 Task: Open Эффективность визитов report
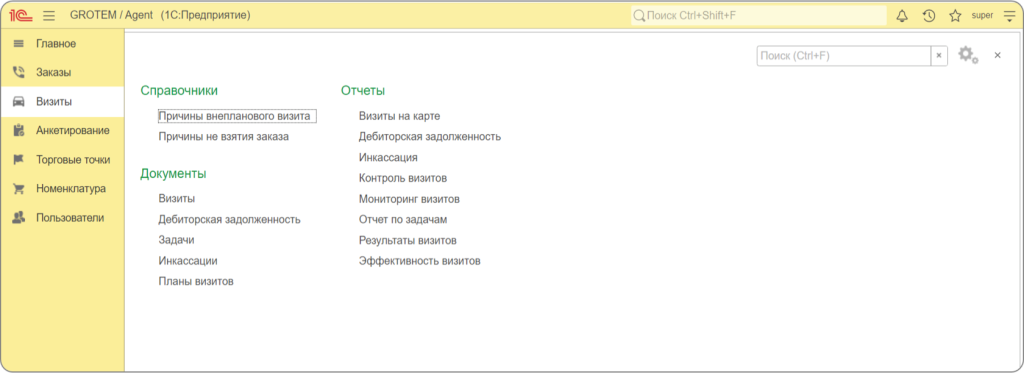(420, 261)
